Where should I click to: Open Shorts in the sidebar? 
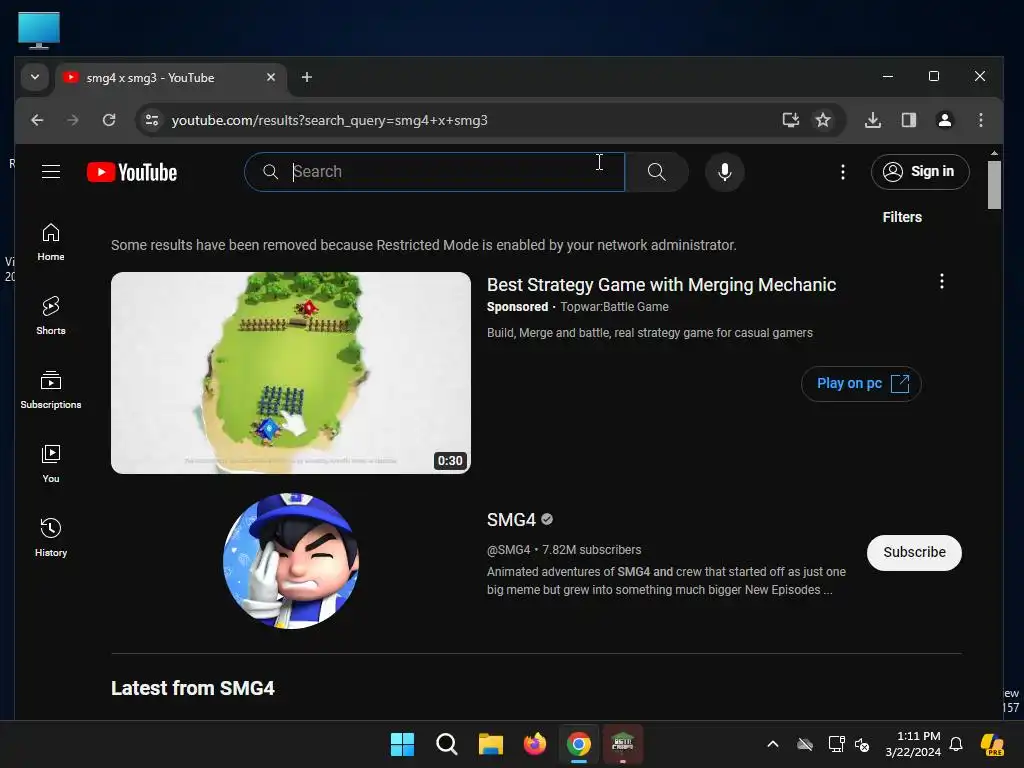51,316
